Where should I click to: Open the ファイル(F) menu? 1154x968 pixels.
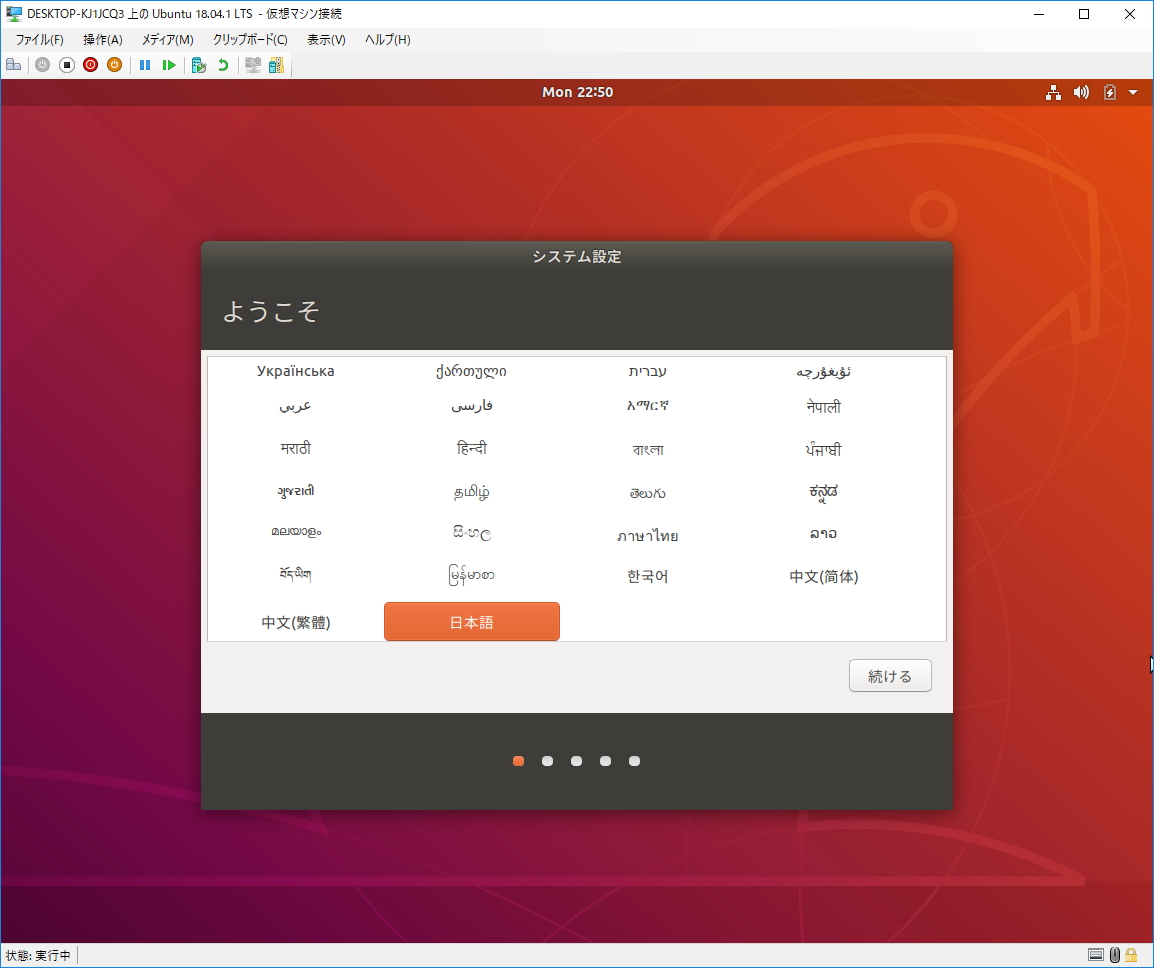tap(39, 40)
